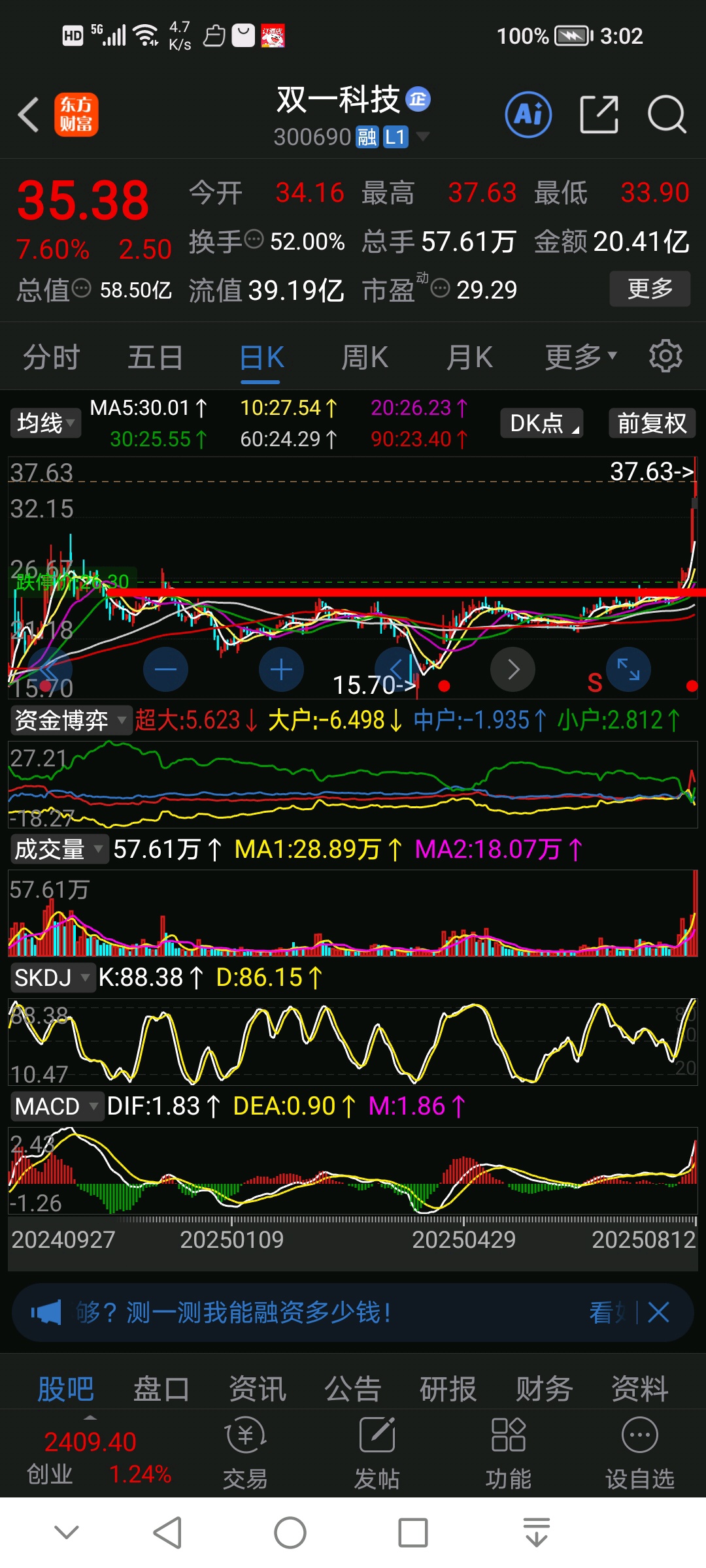
Task: Open the 资讯 tab
Action: coord(257,1388)
